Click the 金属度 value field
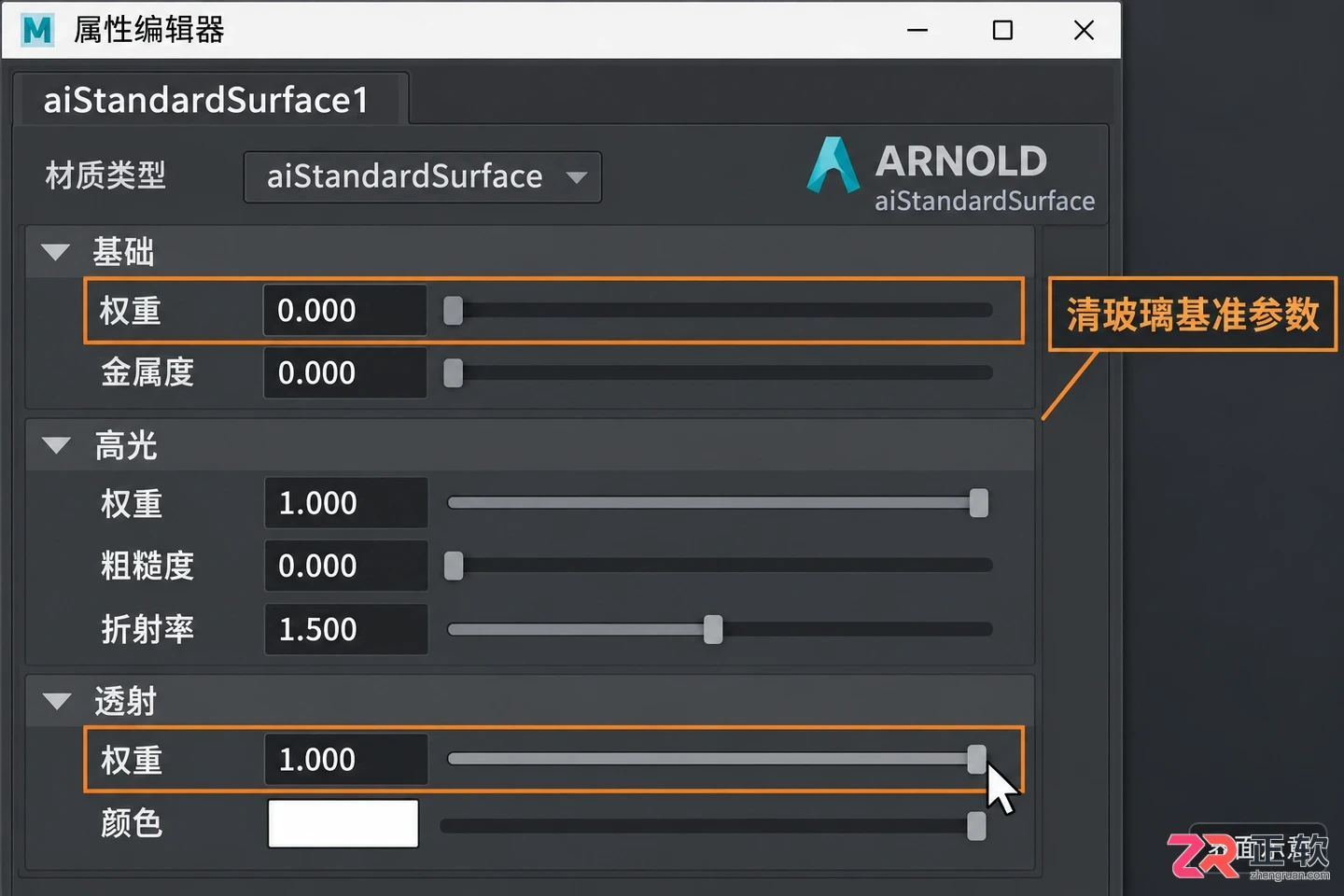The image size is (1344, 896). click(345, 372)
